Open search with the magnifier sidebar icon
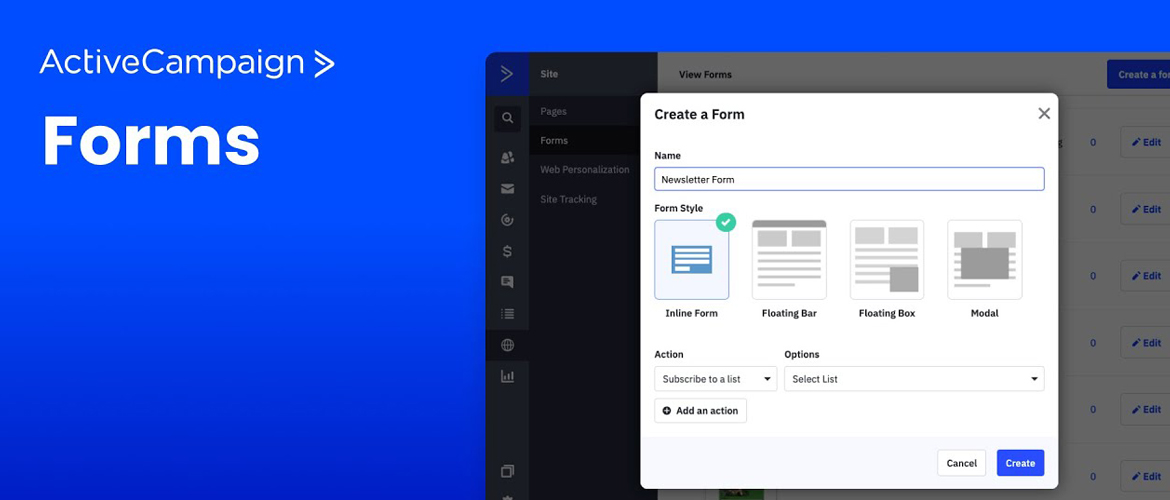 [x=507, y=118]
